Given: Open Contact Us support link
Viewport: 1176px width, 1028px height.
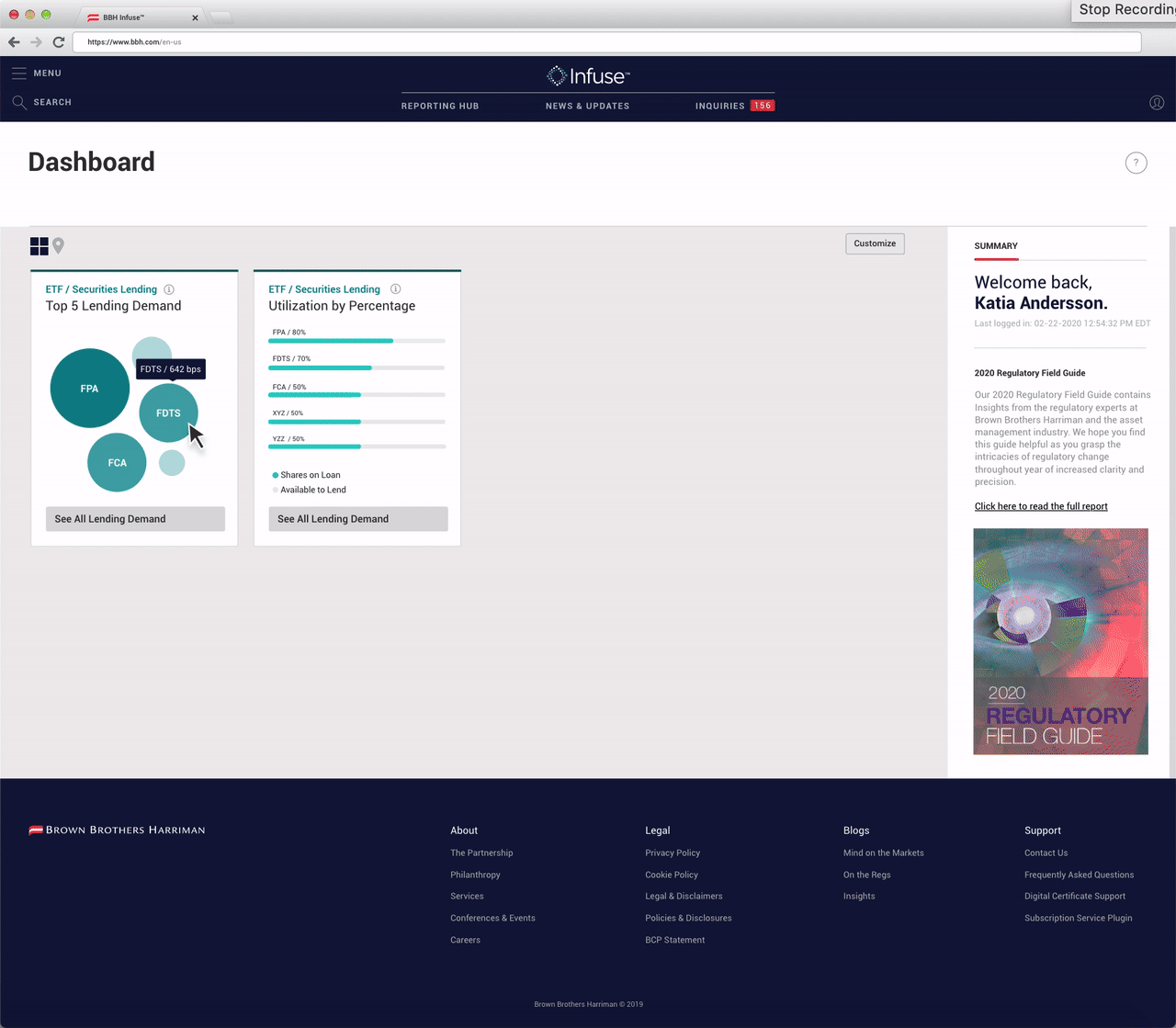Looking at the screenshot, I should click(1046, 853).
